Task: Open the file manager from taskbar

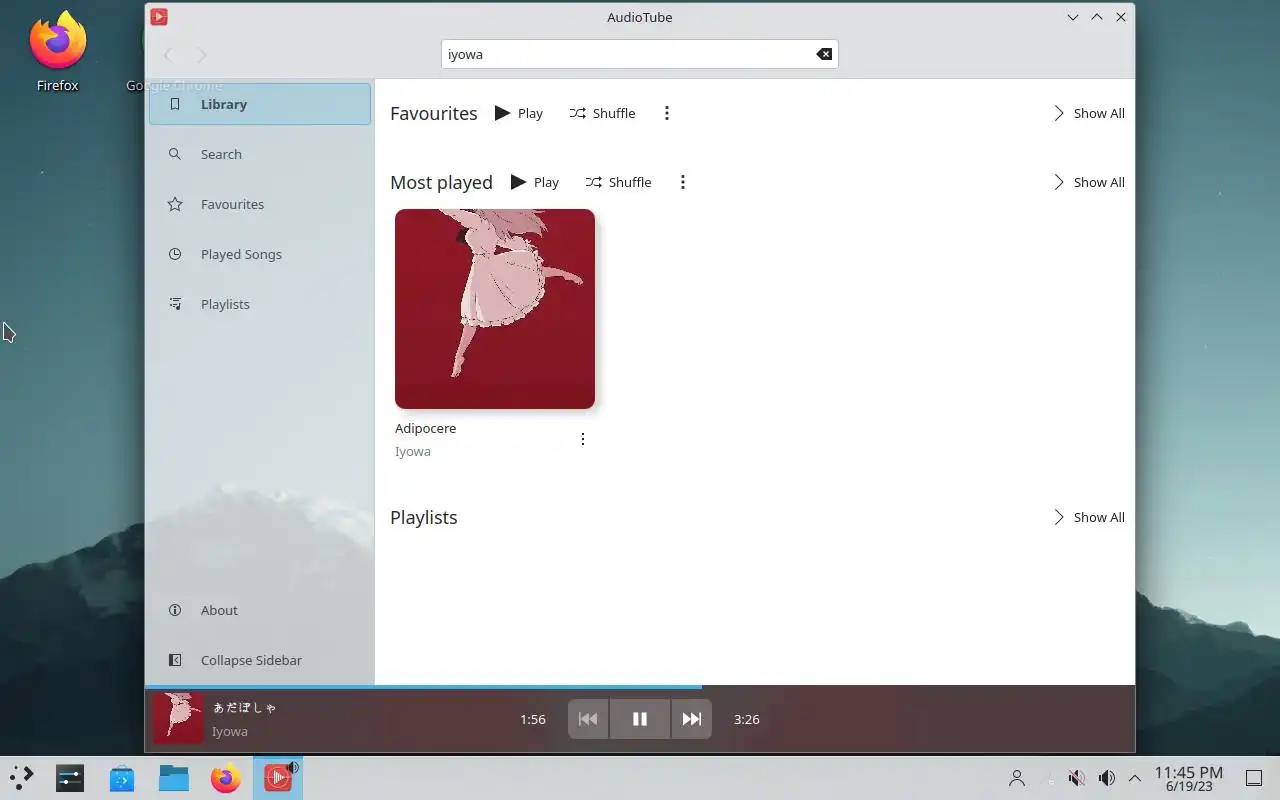Action: [x=174, y=778]
